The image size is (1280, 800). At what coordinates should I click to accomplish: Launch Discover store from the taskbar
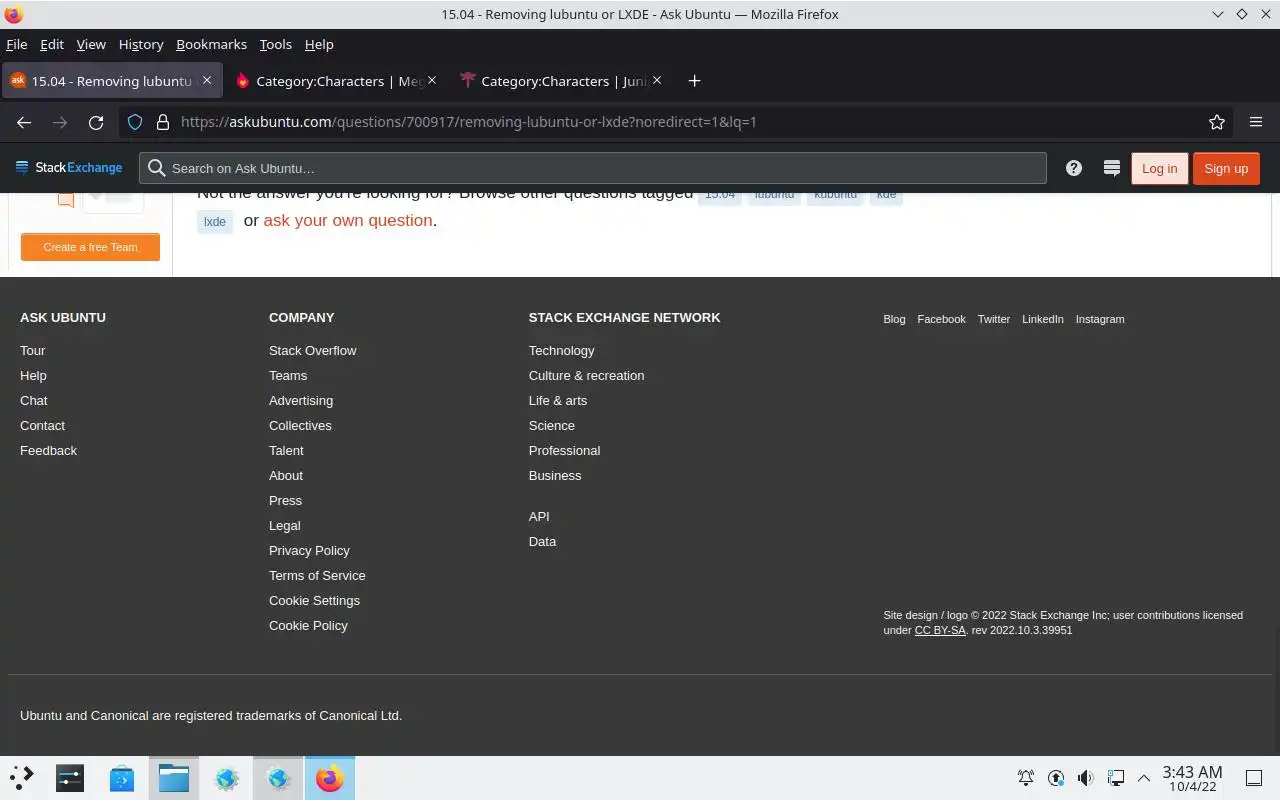click(x=122, y=778)
